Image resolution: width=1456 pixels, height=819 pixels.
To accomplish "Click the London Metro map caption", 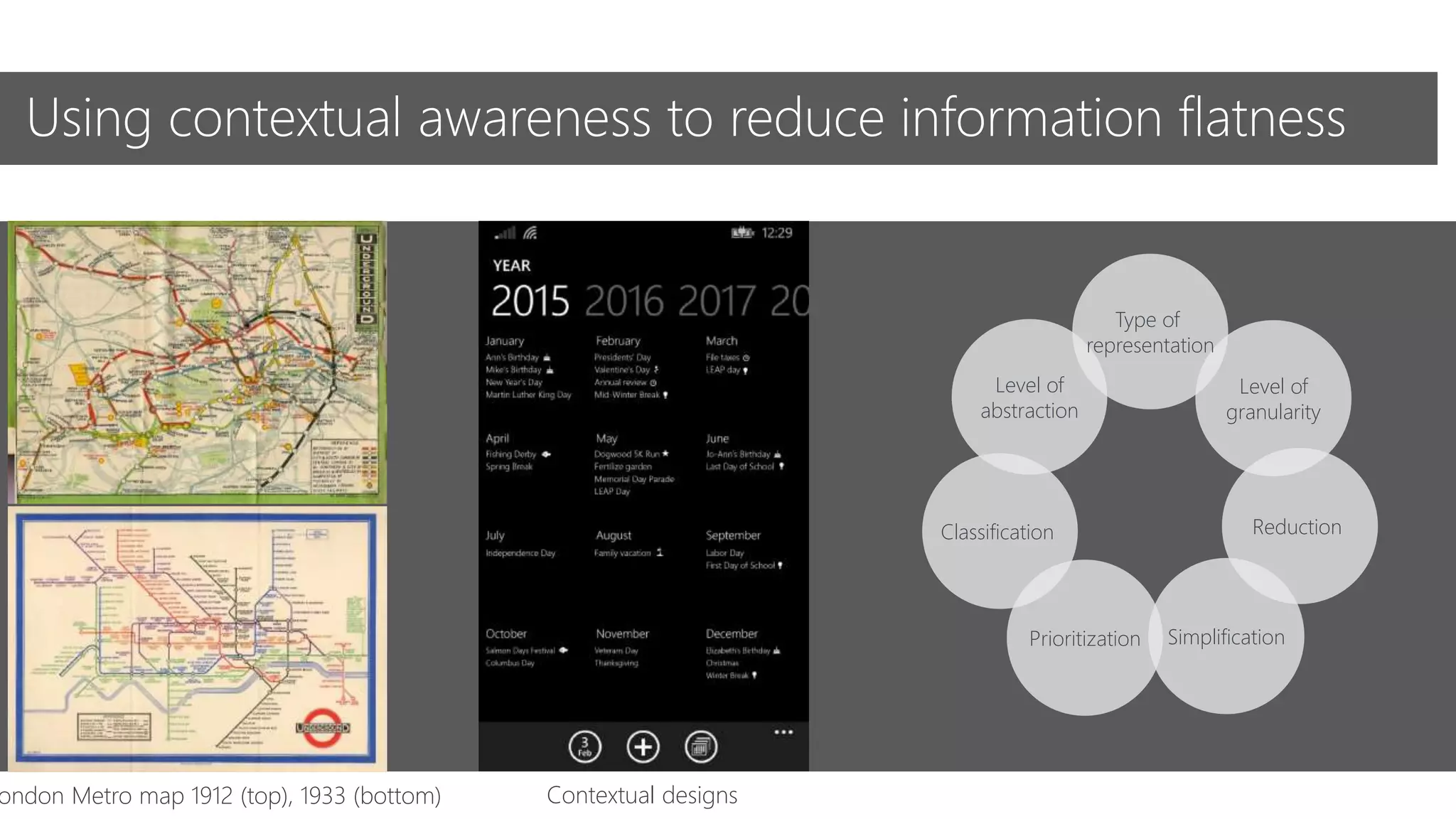I will 220,796.
